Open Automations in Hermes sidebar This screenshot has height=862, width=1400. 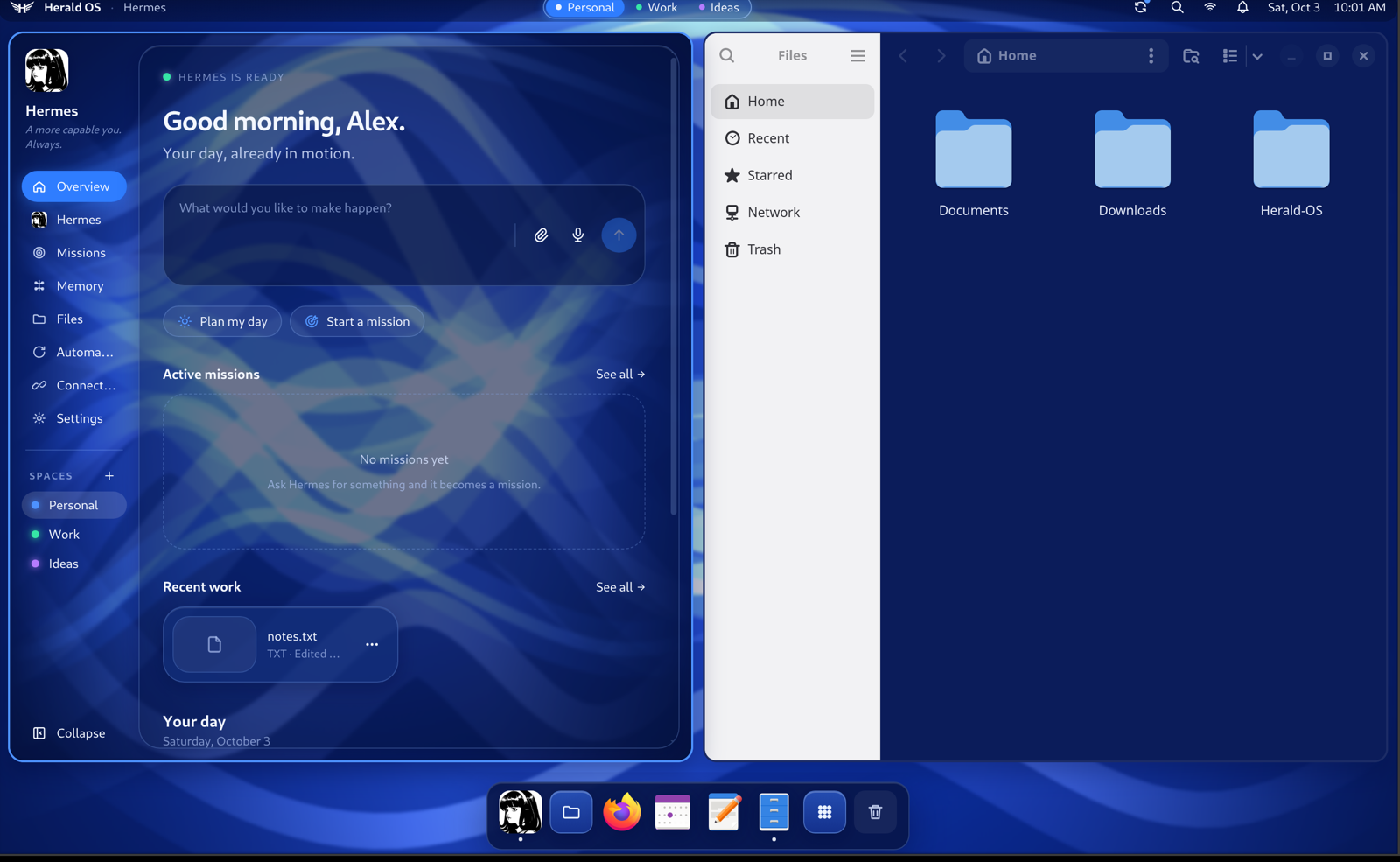coord(73,353)
